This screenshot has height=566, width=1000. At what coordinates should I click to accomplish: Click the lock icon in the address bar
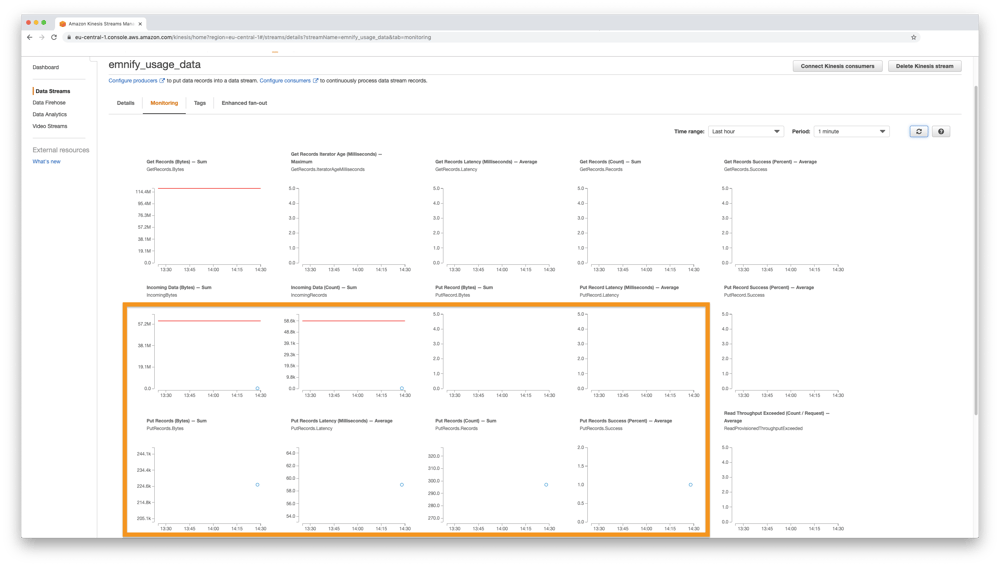(69, 38)
